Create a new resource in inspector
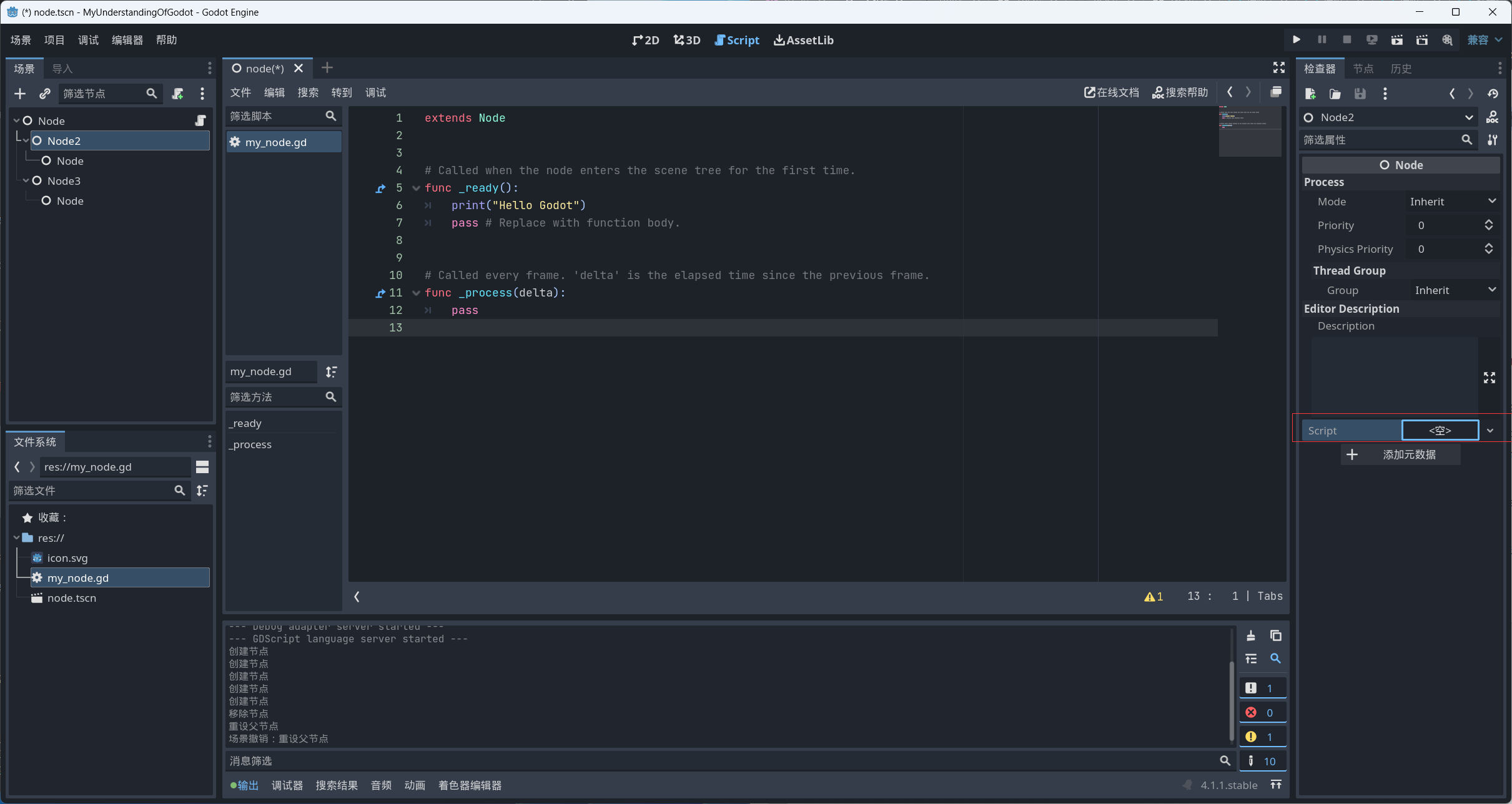 pyautogui.click(x=1310, y=94)
